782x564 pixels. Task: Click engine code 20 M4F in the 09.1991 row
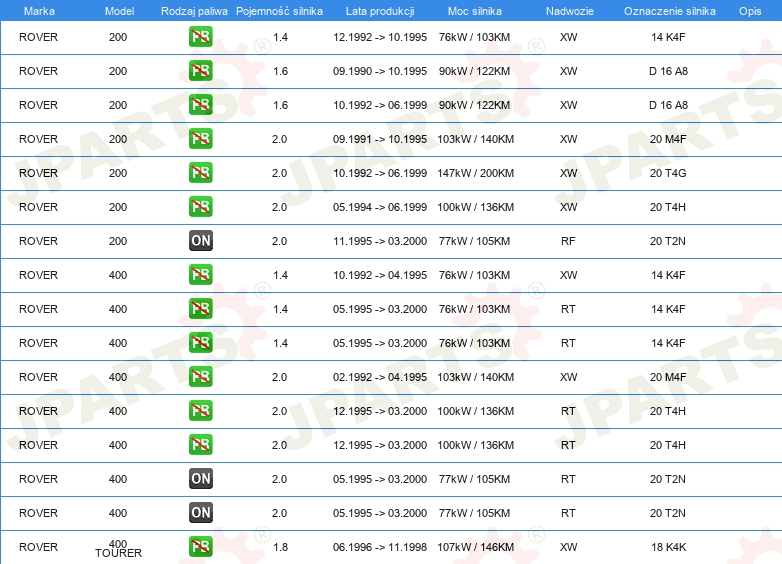point(668,139)
